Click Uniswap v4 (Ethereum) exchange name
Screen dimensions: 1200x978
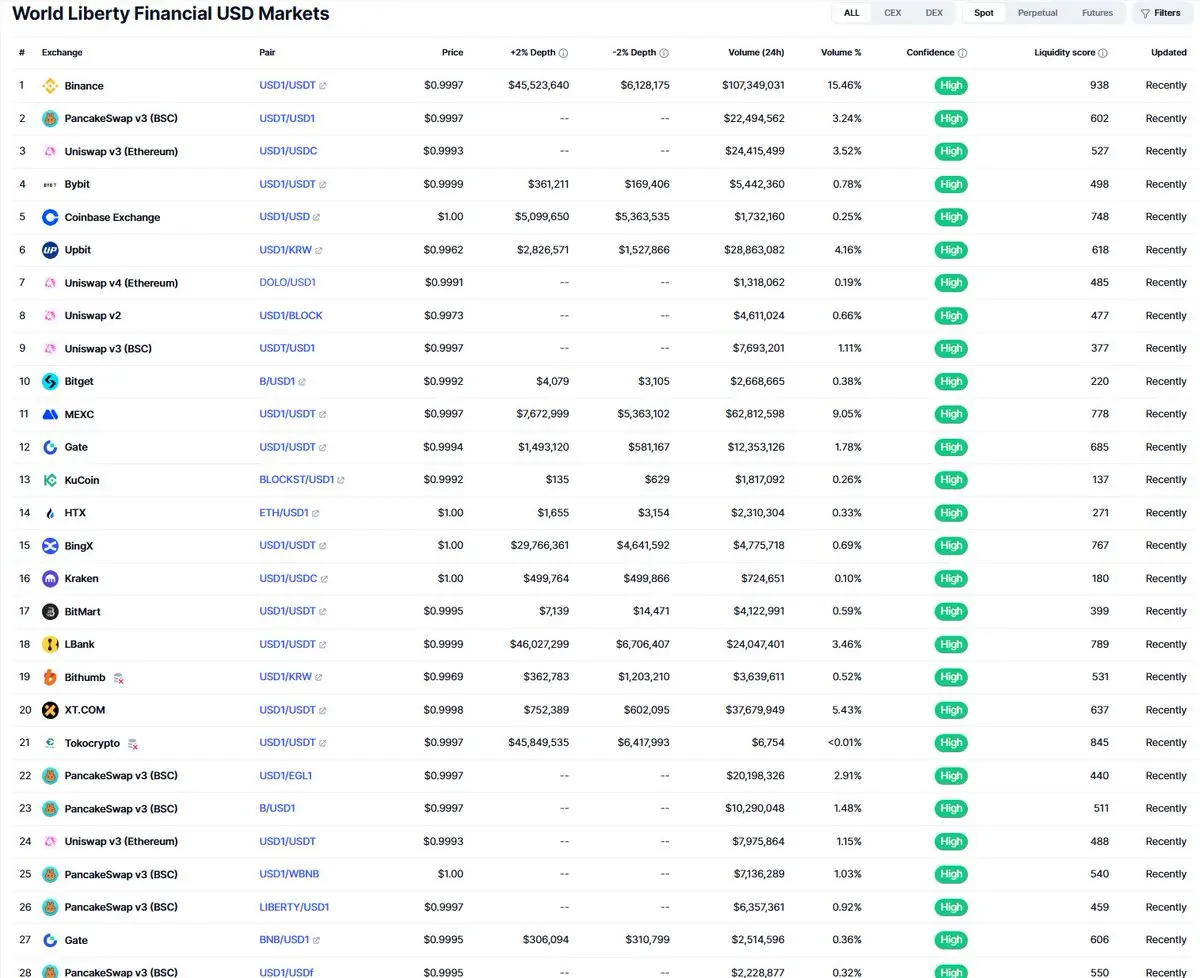pos(121,283)
